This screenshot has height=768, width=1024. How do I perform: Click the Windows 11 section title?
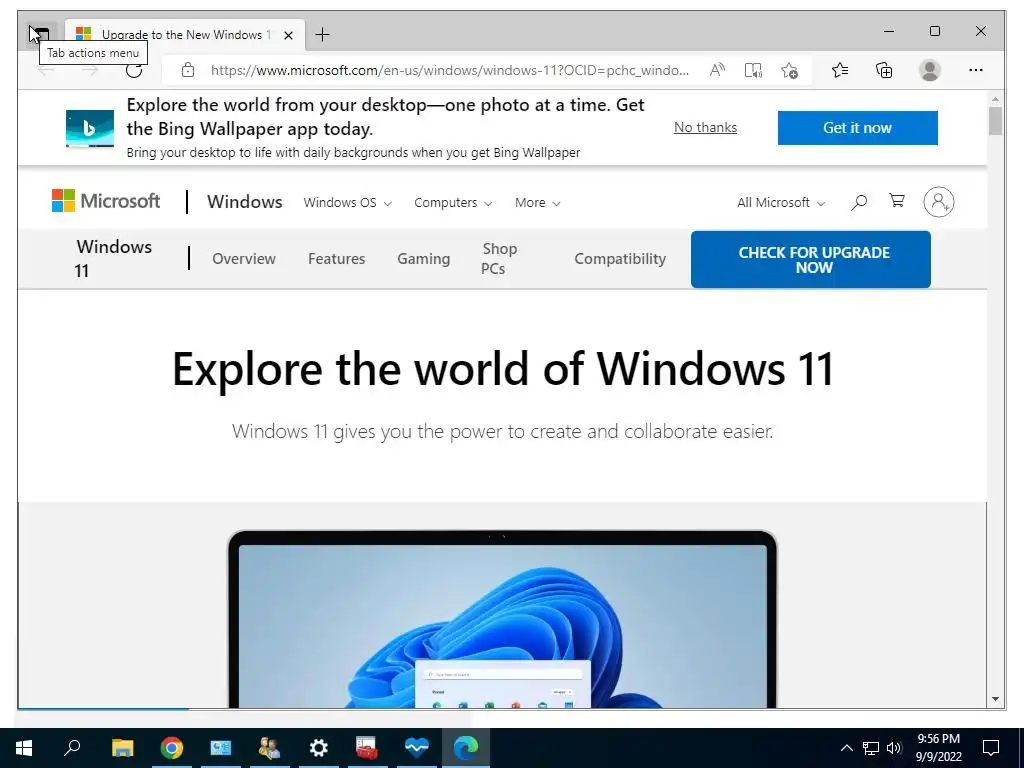point(114,259)
